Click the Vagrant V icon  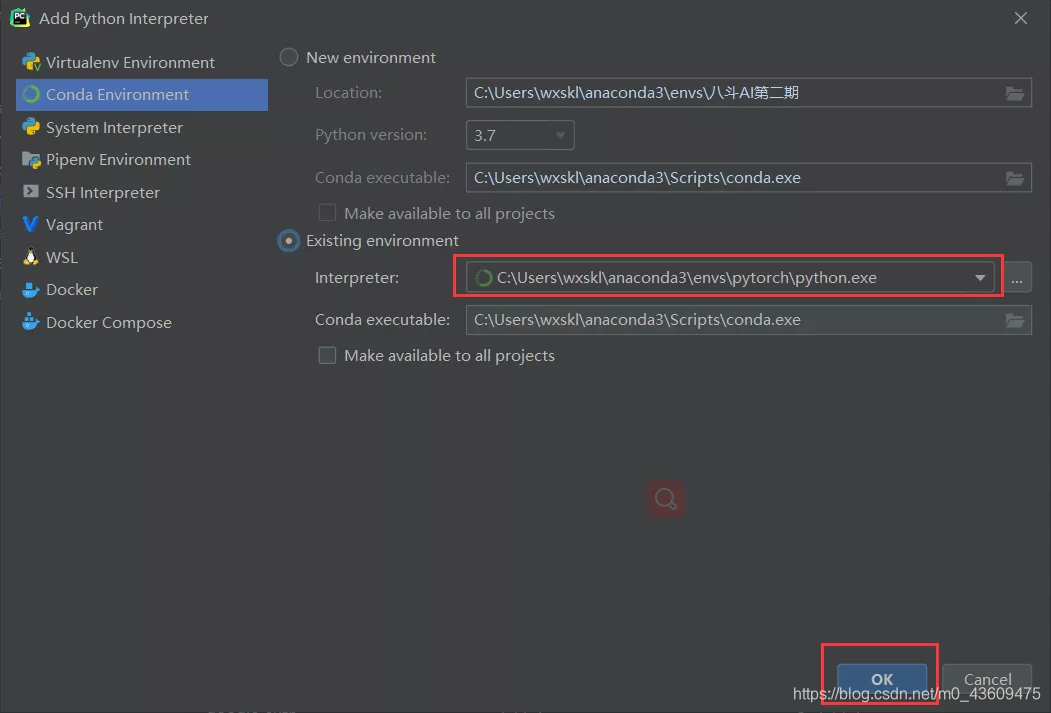point(31,224)
